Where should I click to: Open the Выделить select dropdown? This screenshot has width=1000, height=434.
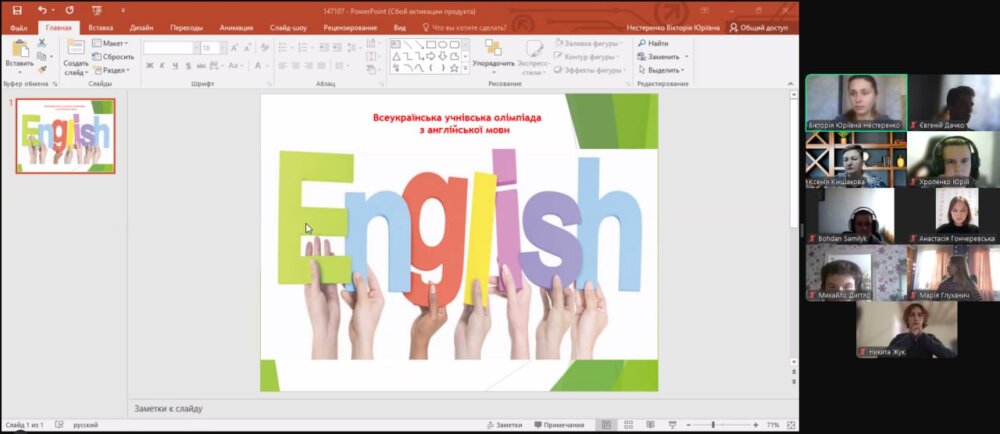661,70
